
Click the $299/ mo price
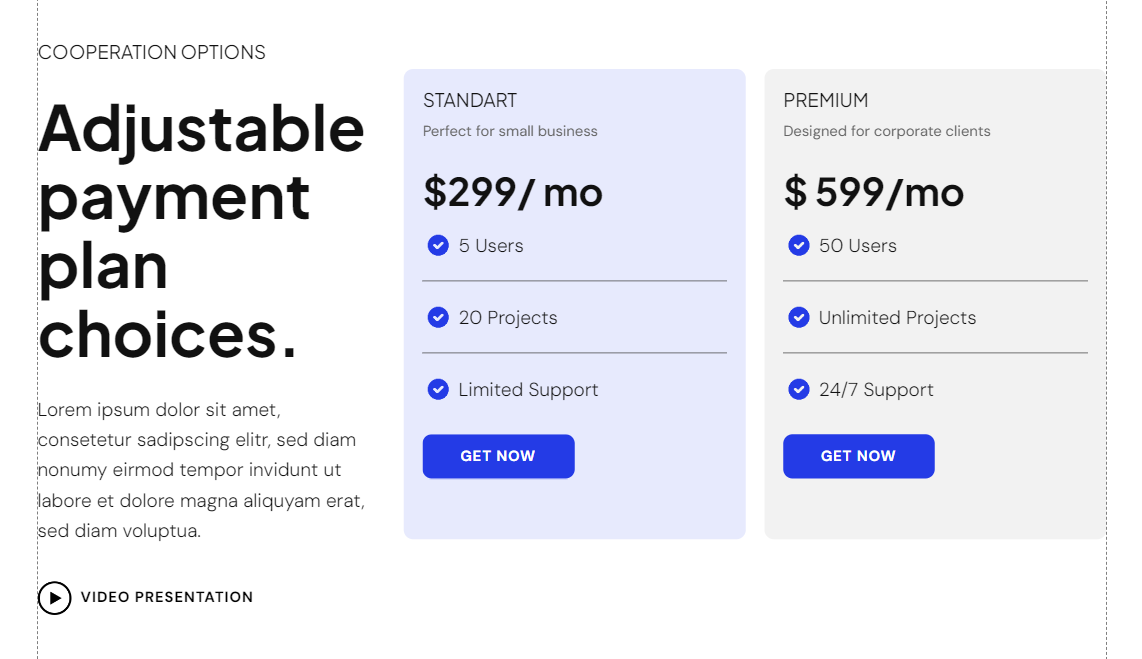tap(513, 192)
